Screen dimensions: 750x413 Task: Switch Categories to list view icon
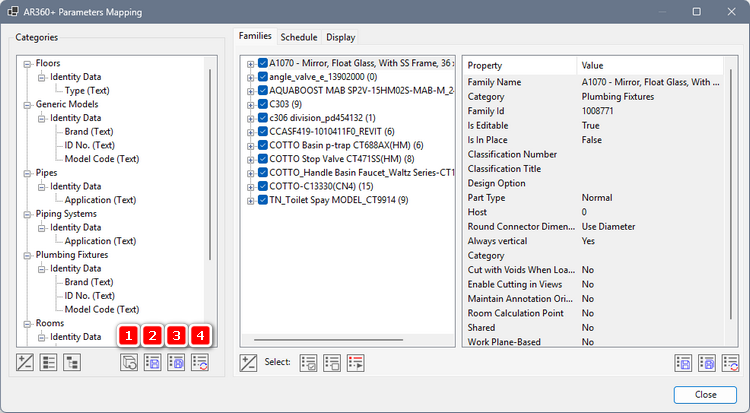pyautogui.click(x=48, y=362)
